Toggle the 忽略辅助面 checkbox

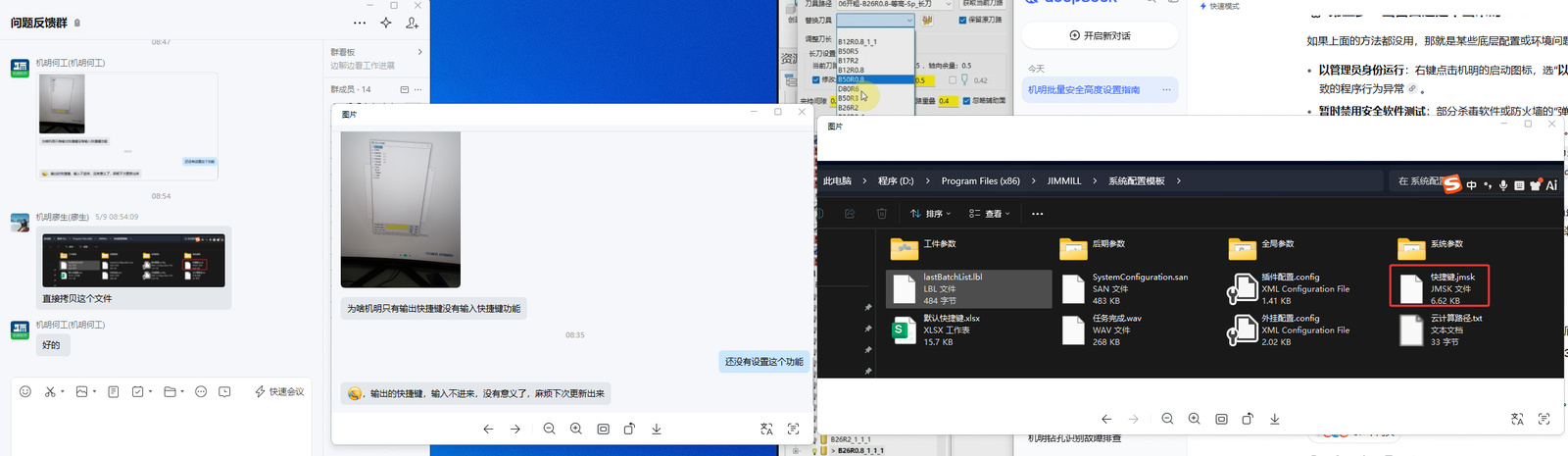[x=966, y=100]
